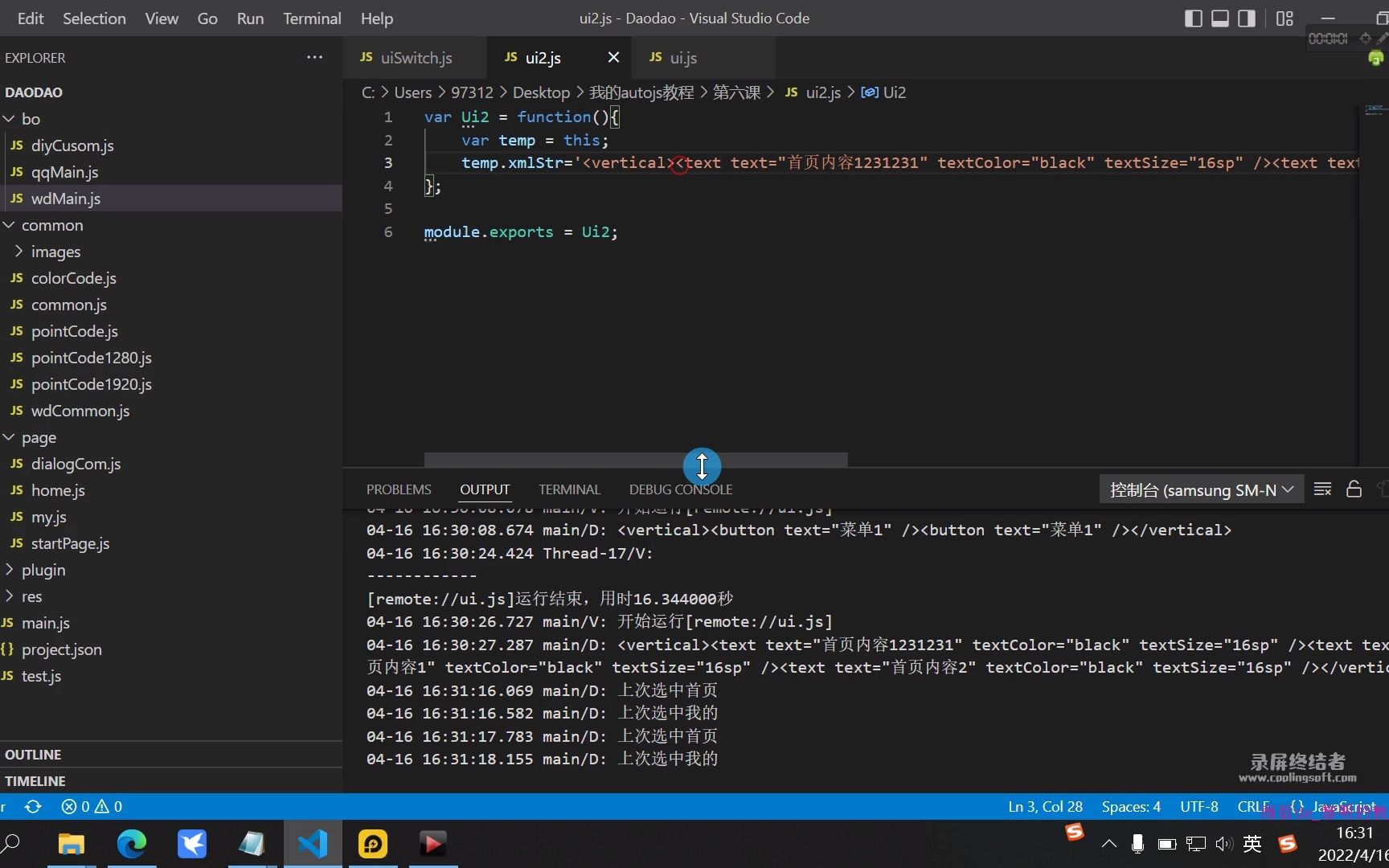Open the Run menu
The height and width of the screenshot is (868, 1389).
pos(250,18)
